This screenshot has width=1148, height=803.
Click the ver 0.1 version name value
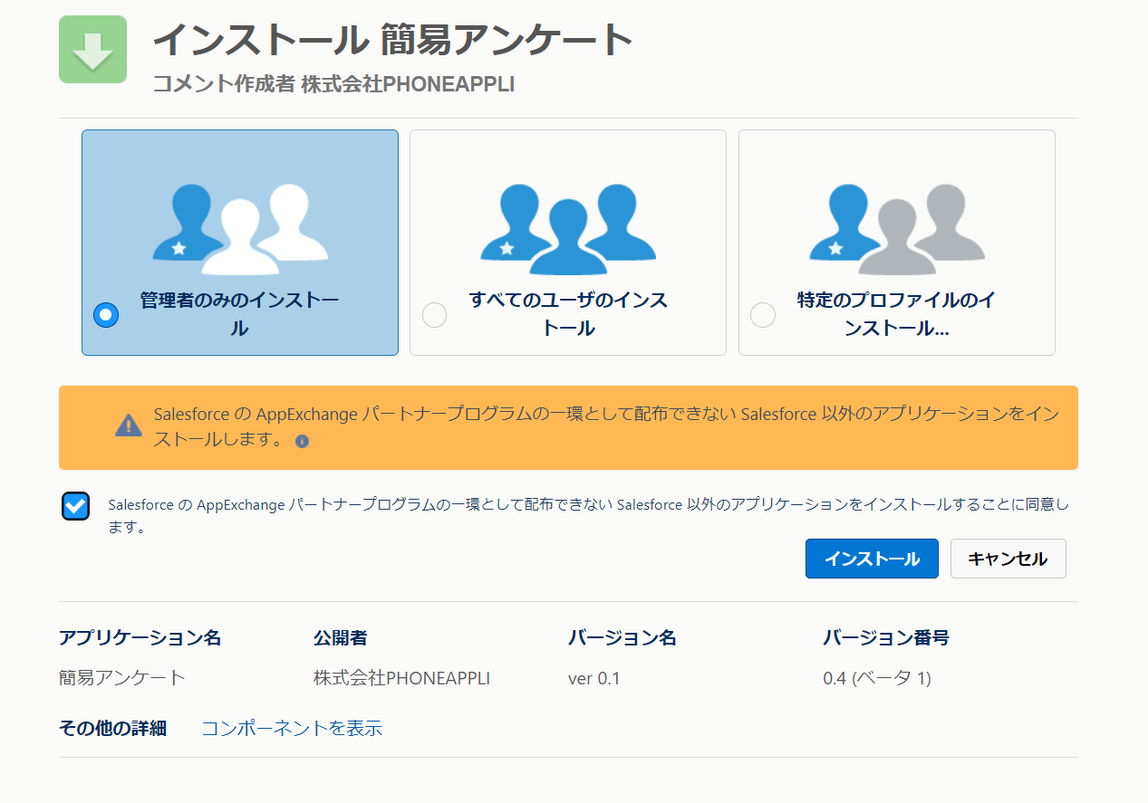click(594, 679)
